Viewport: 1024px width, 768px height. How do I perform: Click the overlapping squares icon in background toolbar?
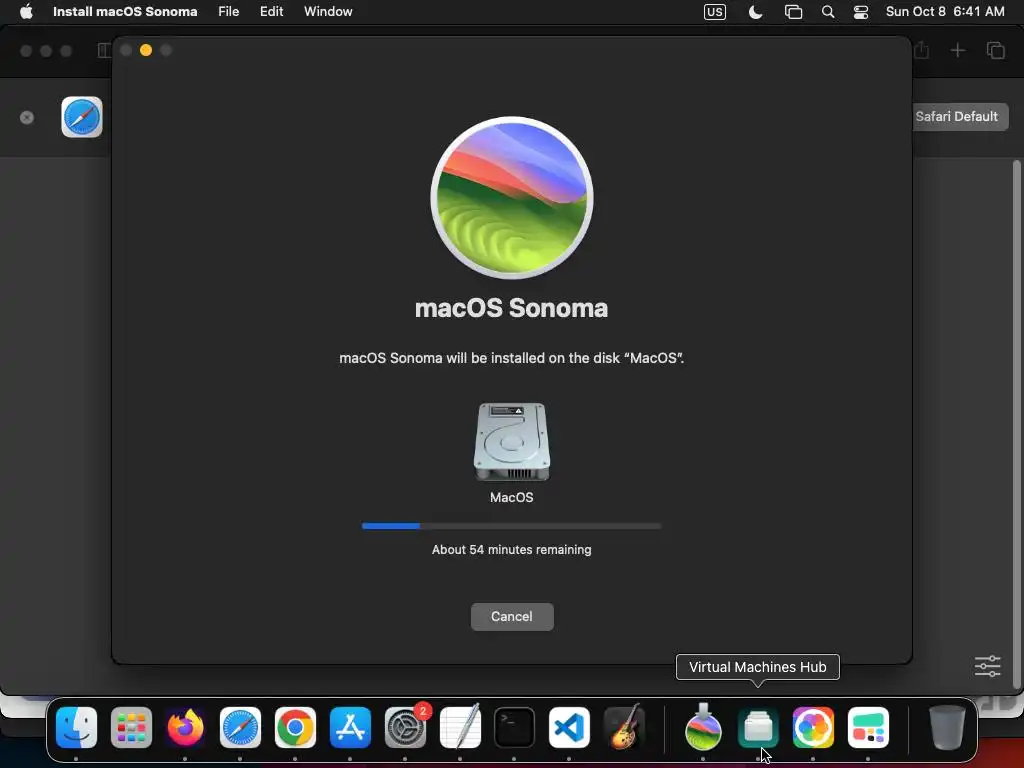point(995,50)
